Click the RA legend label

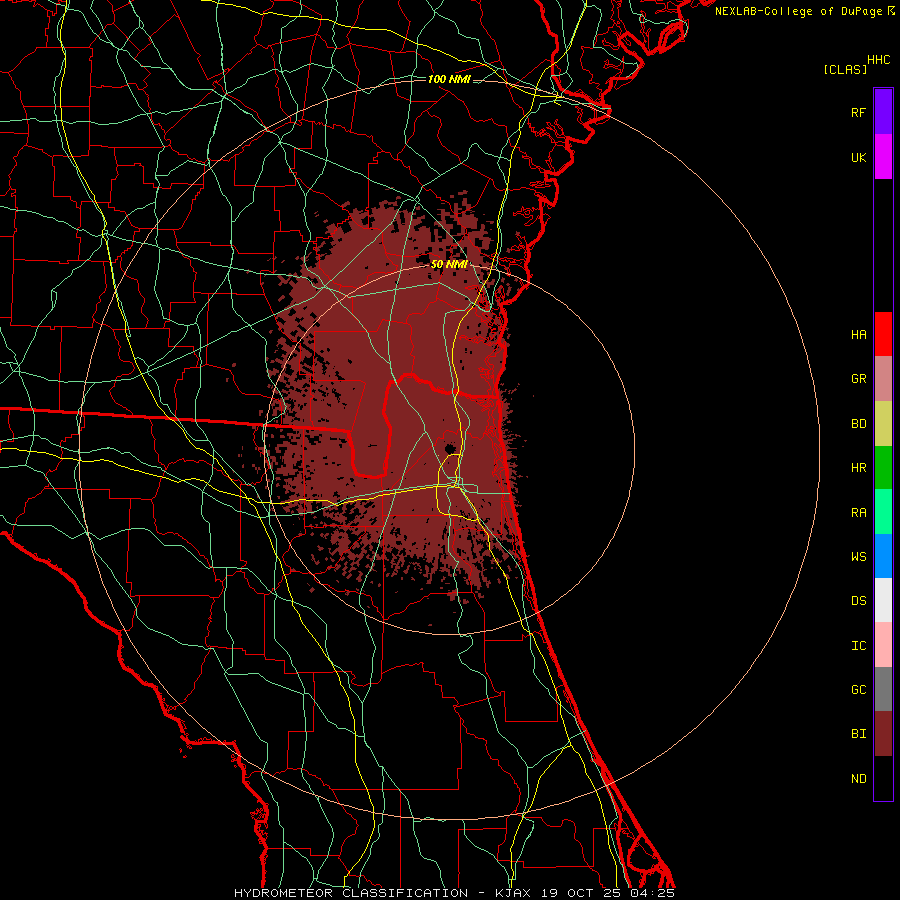coord(858,513)
